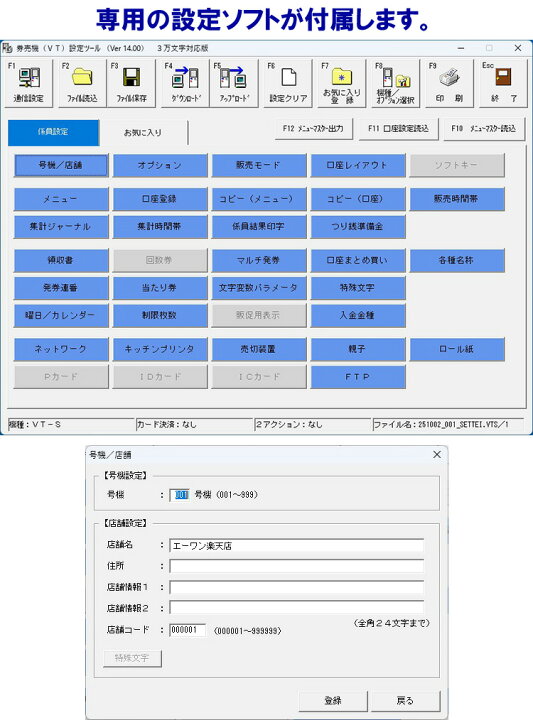Screen dimensions: 533x720
Task: Open the 号機／店舗 settings button
Action: point(61,165)
